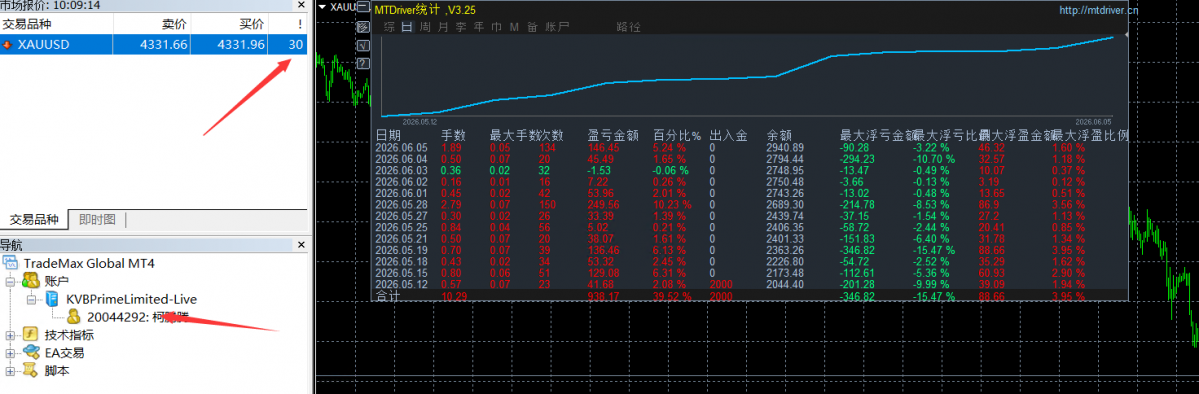This screenshot has height=394, width=1199.
Task: Click the balance value 2044.40 for 2026.05.12
Action: [x=785, y=284]
